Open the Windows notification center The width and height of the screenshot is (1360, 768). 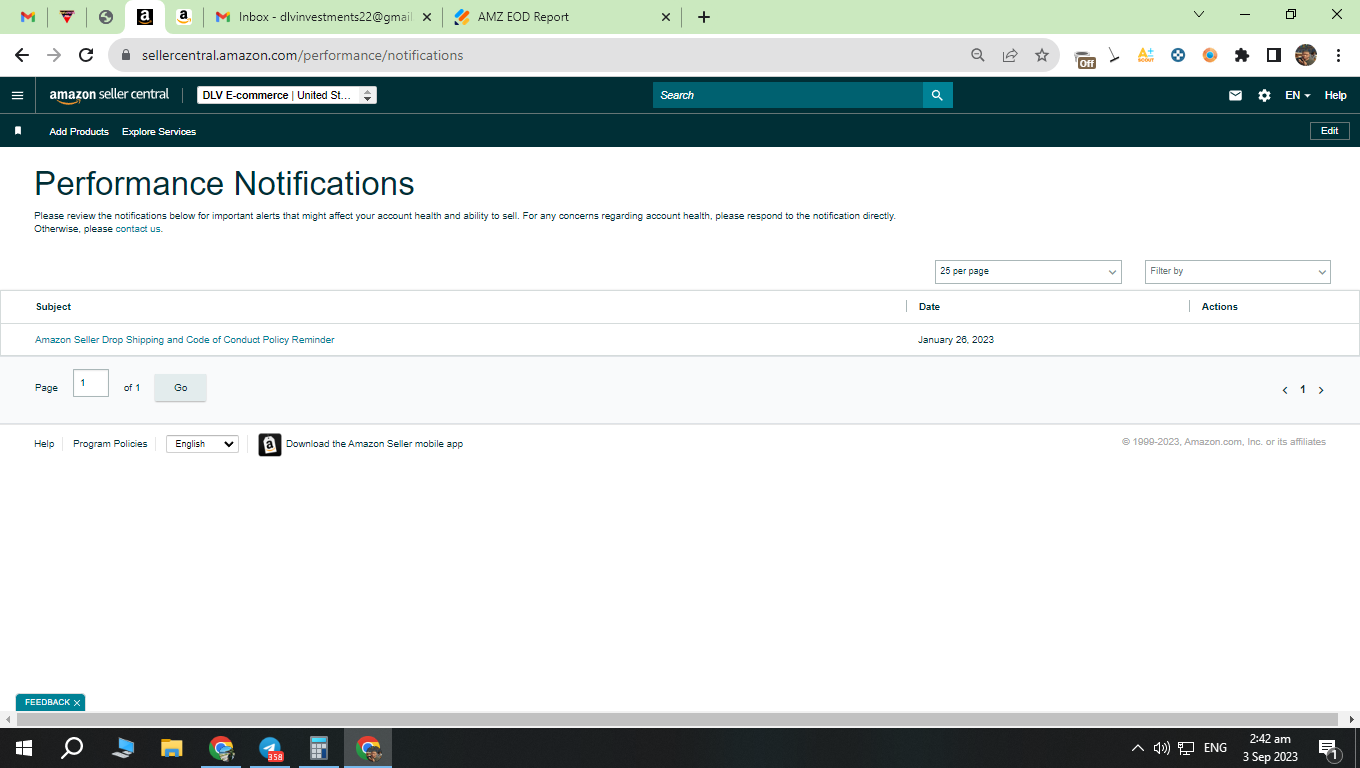point(1329,748)
